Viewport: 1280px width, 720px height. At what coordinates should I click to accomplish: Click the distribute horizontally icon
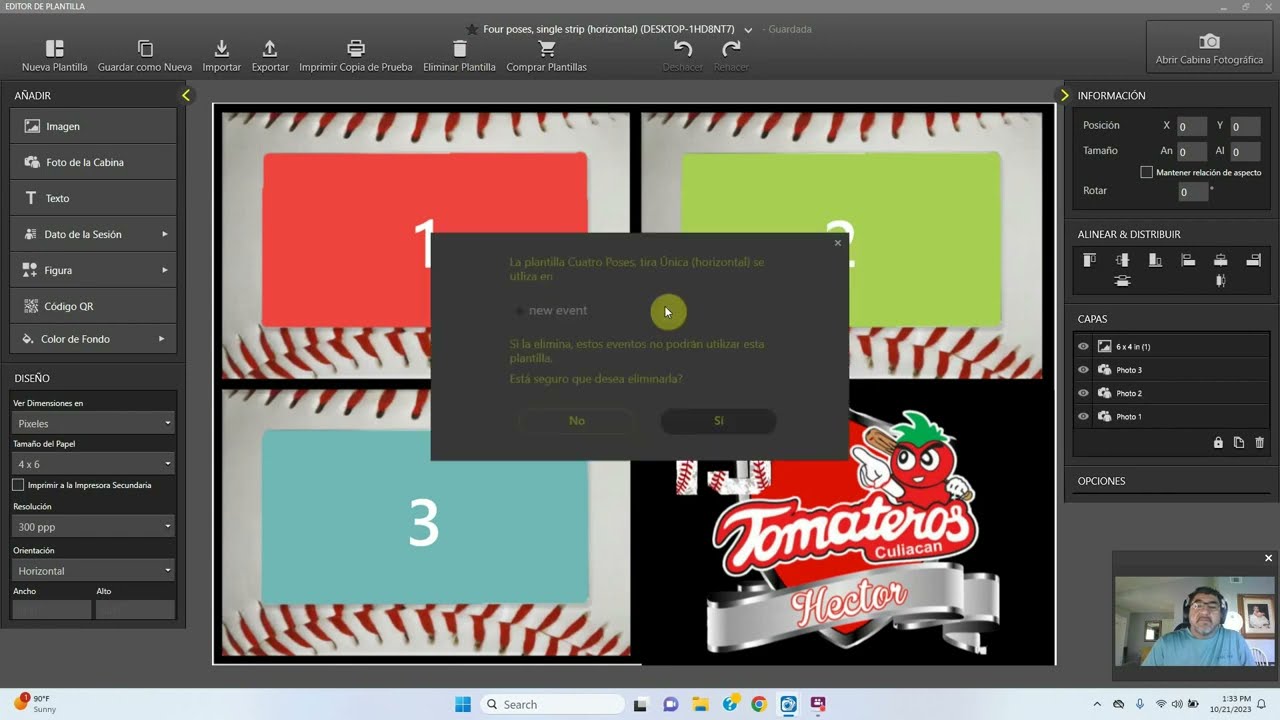1220,281
